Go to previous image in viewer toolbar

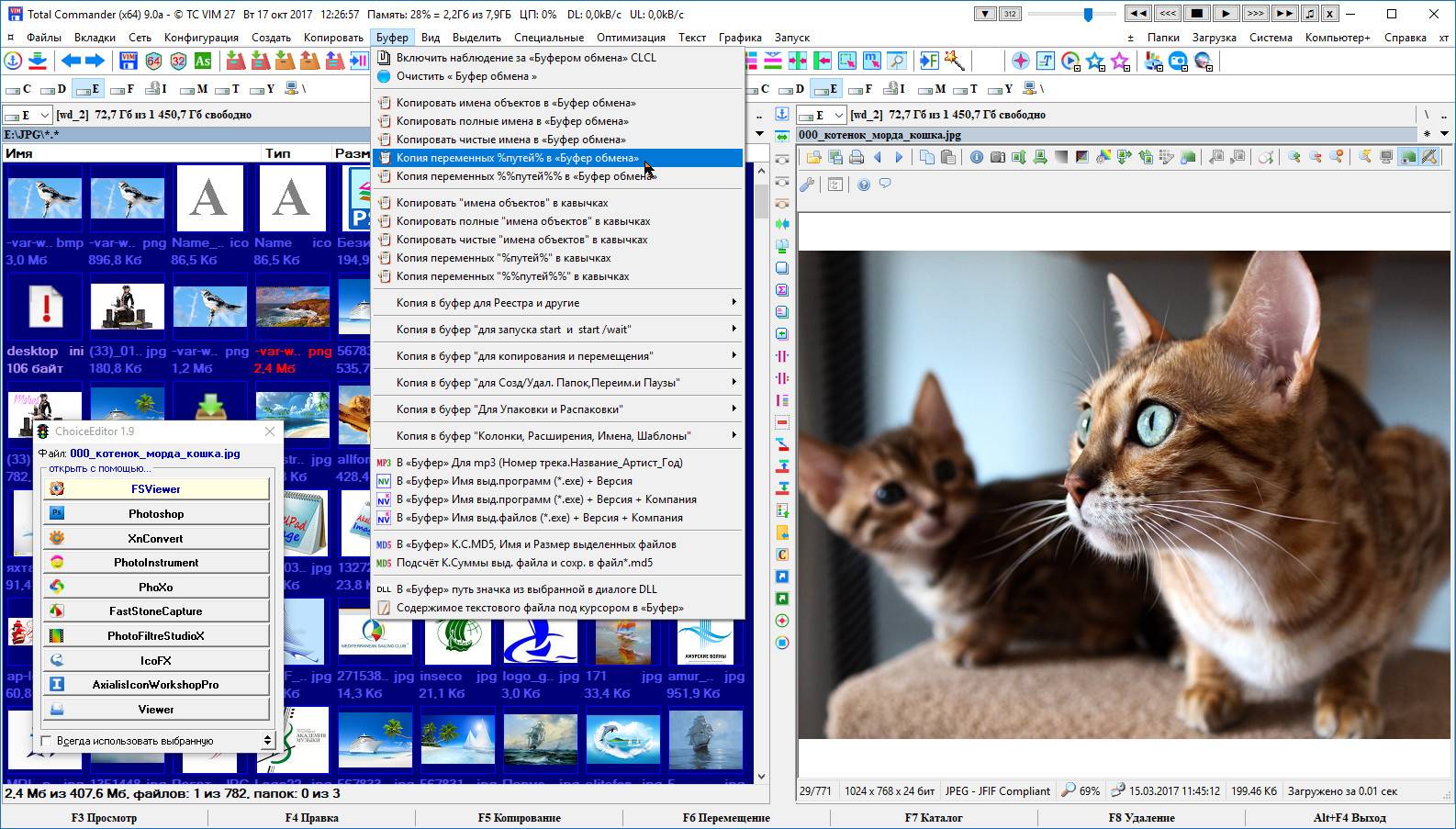click(878, 157)
